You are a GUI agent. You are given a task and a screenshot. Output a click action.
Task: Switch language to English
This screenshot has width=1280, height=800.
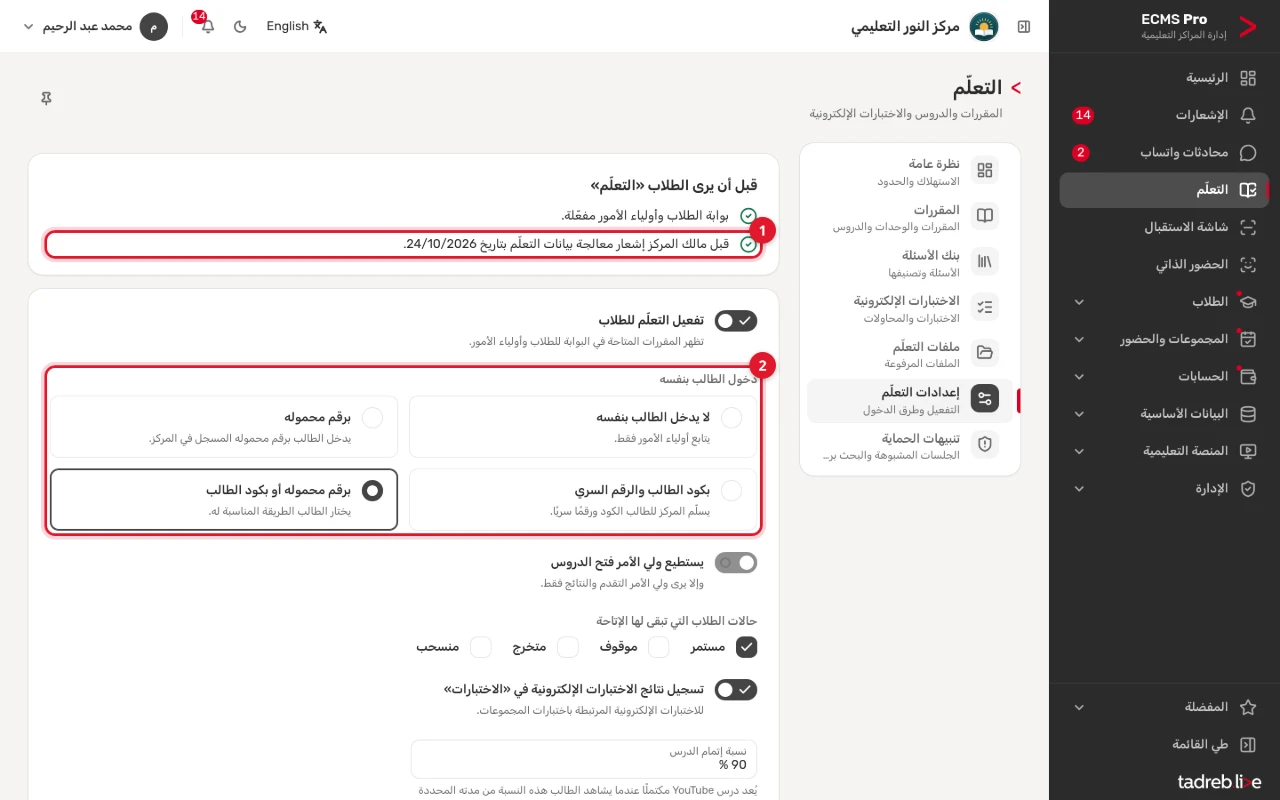coord(296,26)
